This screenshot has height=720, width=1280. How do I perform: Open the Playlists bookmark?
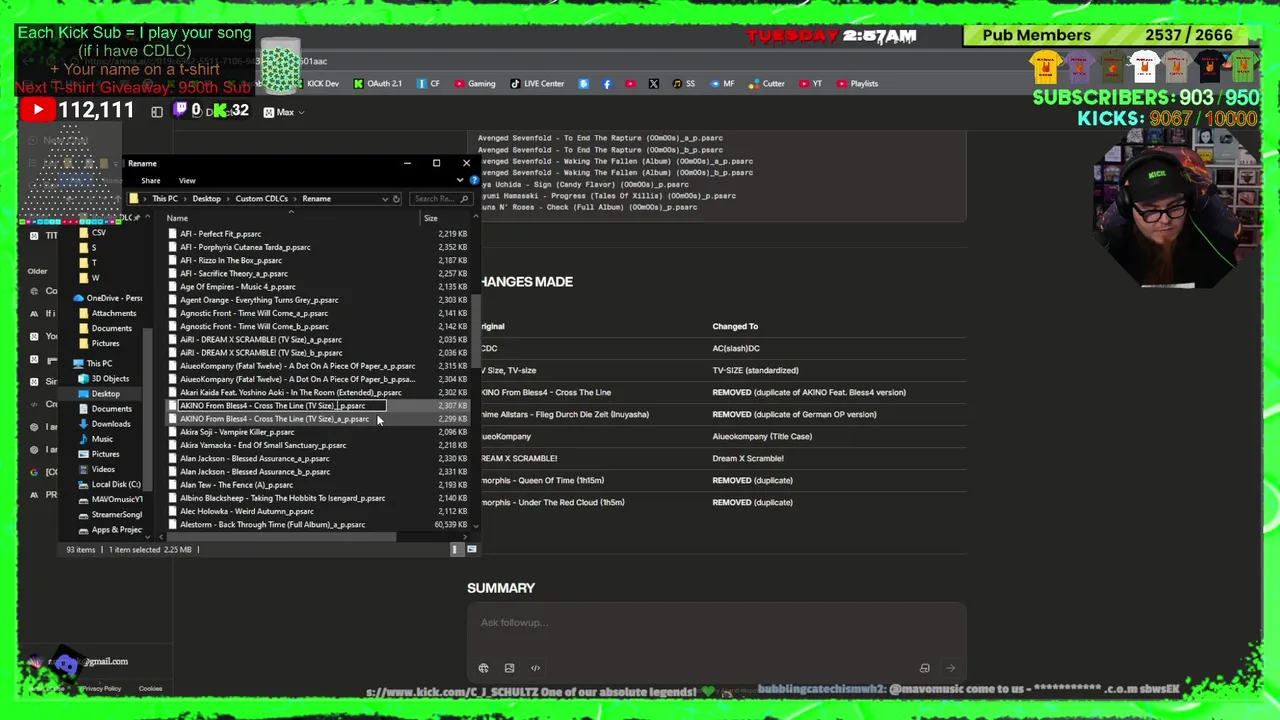point(857,84)
